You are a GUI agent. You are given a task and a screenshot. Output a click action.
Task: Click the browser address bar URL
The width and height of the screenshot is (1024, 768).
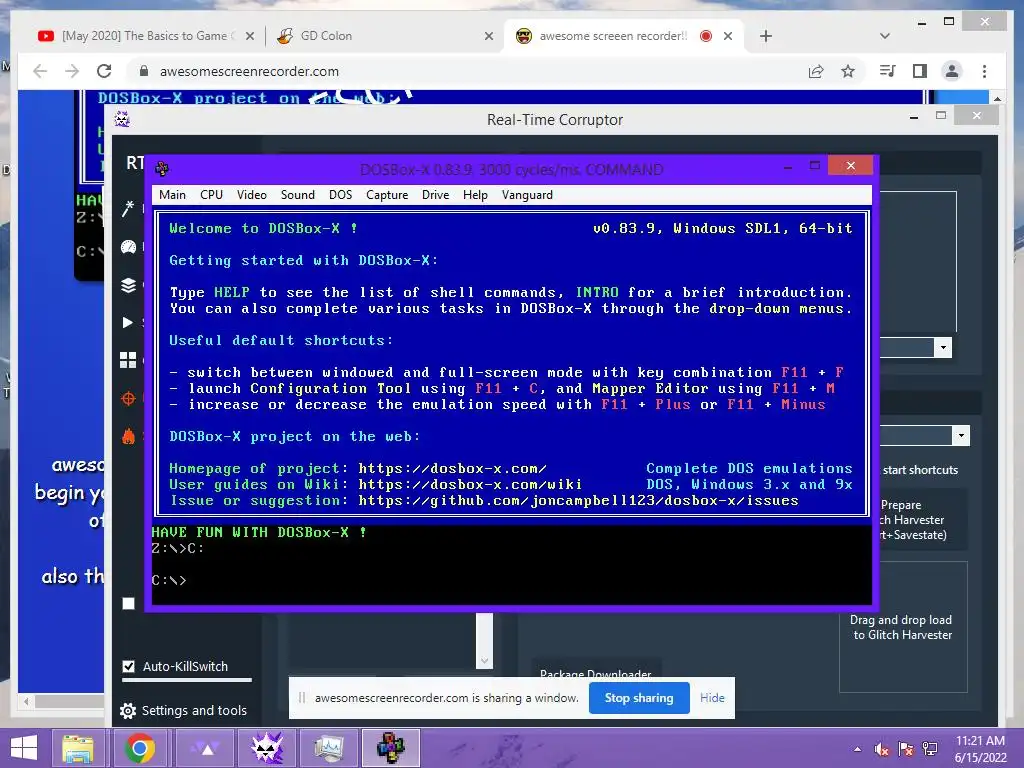click(249, 71)
